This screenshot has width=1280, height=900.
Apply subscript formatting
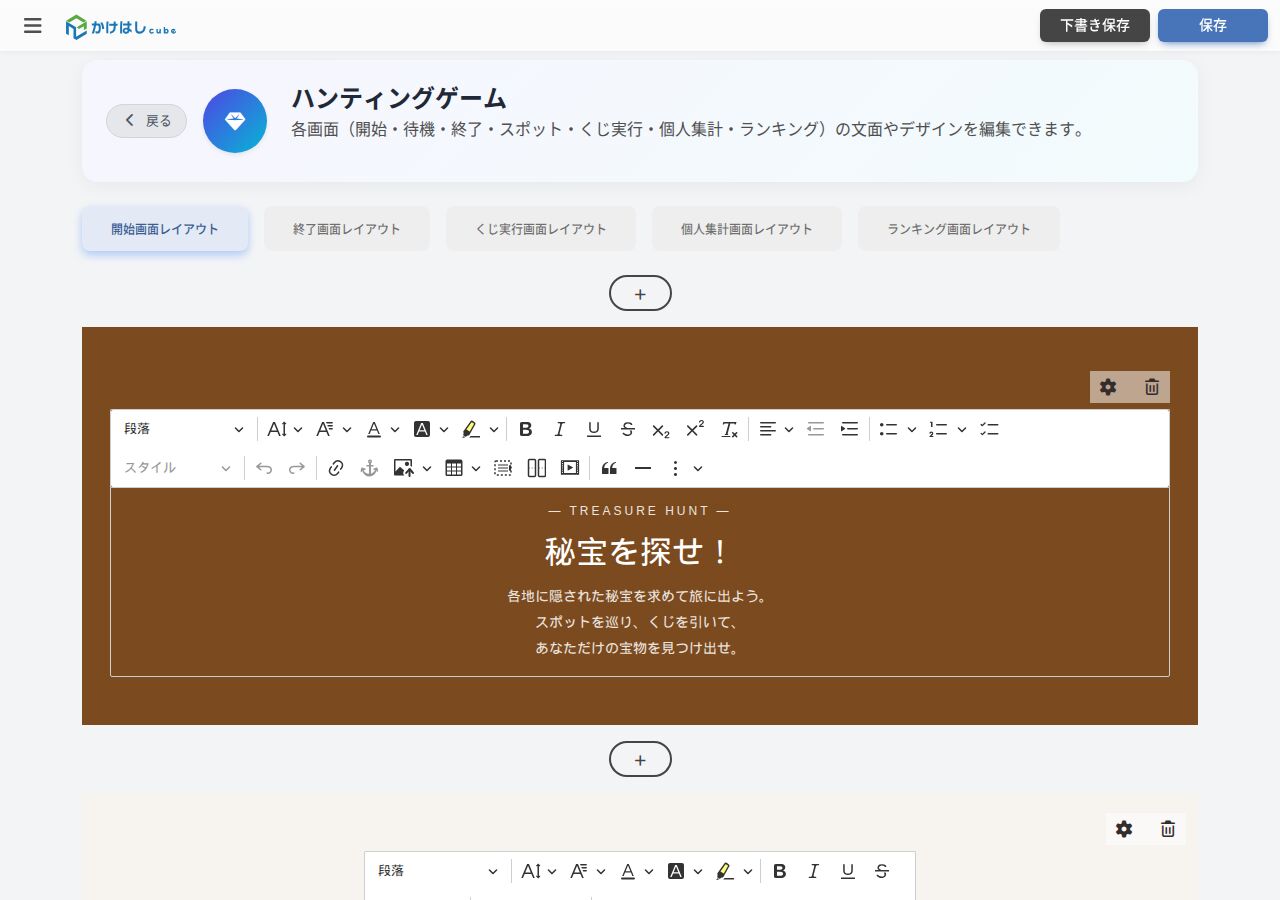661,429
